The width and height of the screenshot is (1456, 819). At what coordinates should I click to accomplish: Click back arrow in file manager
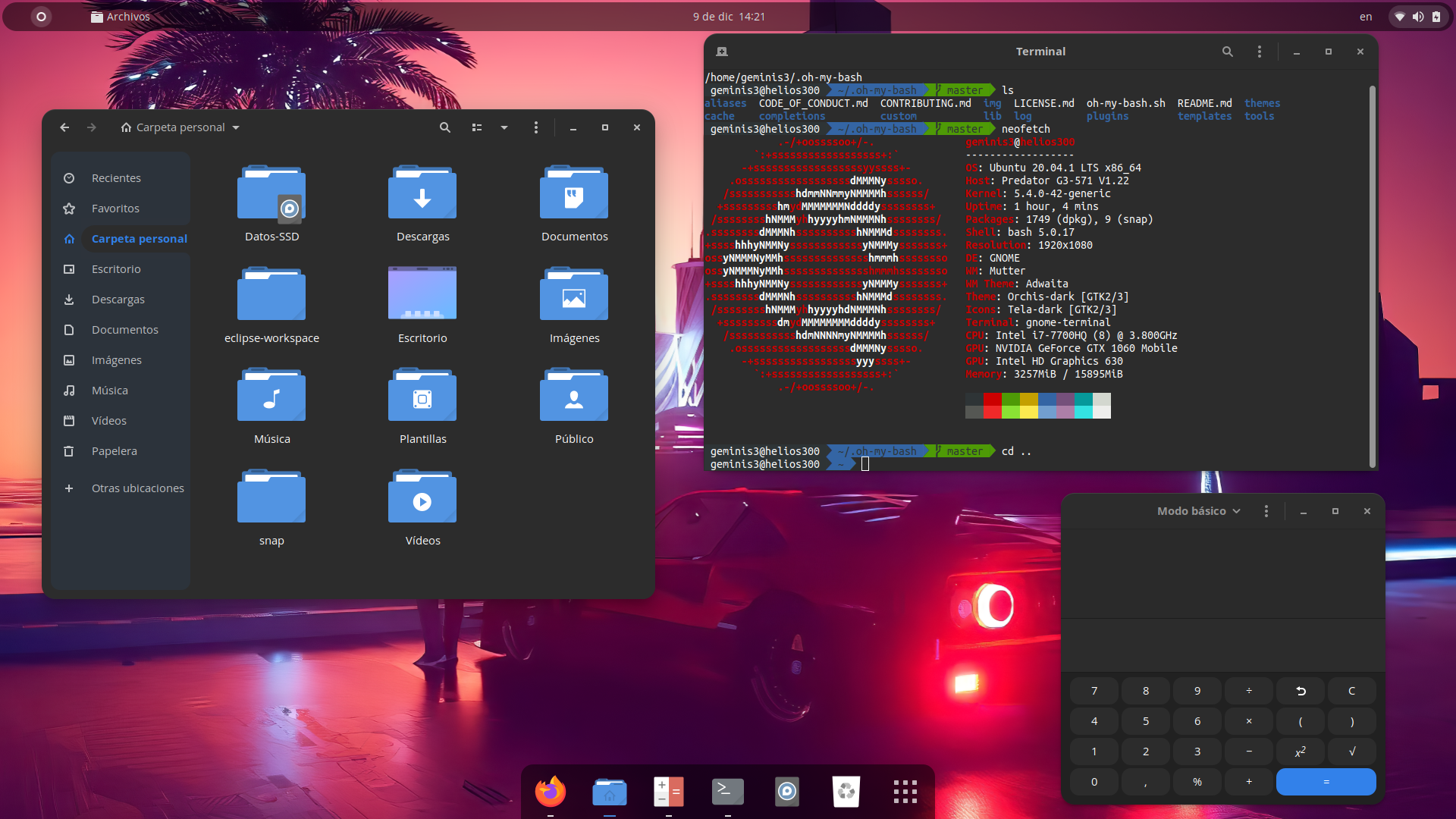tap(64, 127)
